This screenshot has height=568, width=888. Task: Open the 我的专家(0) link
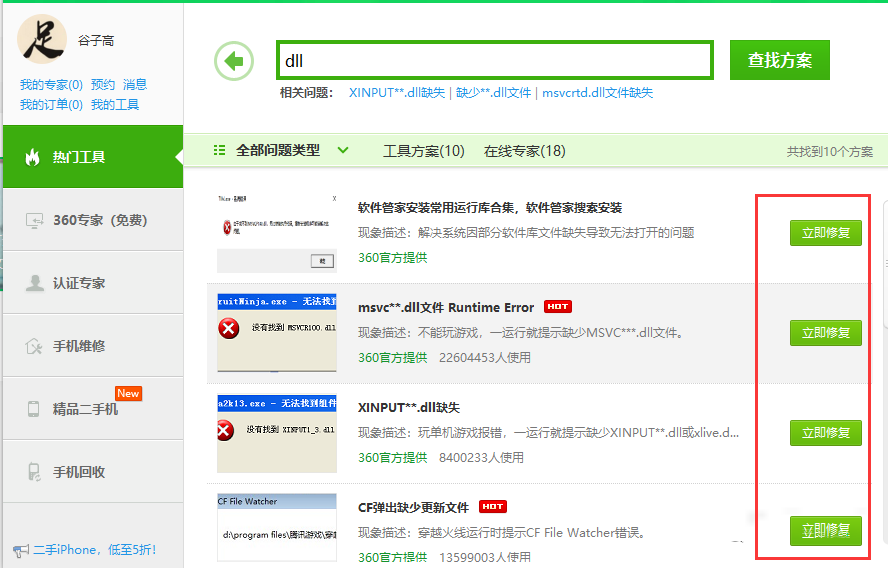(x=52, y=85)
